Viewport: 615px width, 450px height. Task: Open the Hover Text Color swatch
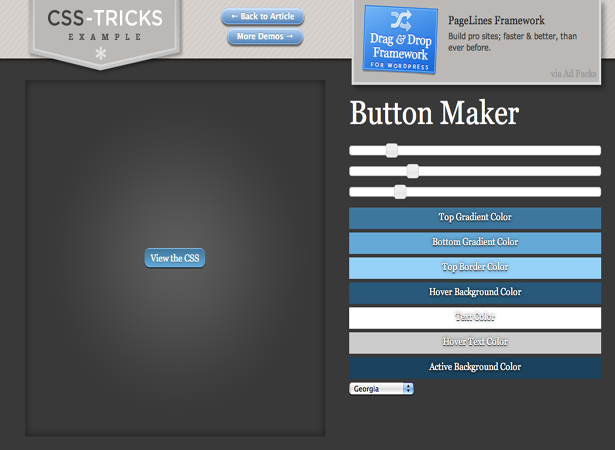(x=475, y=343)
